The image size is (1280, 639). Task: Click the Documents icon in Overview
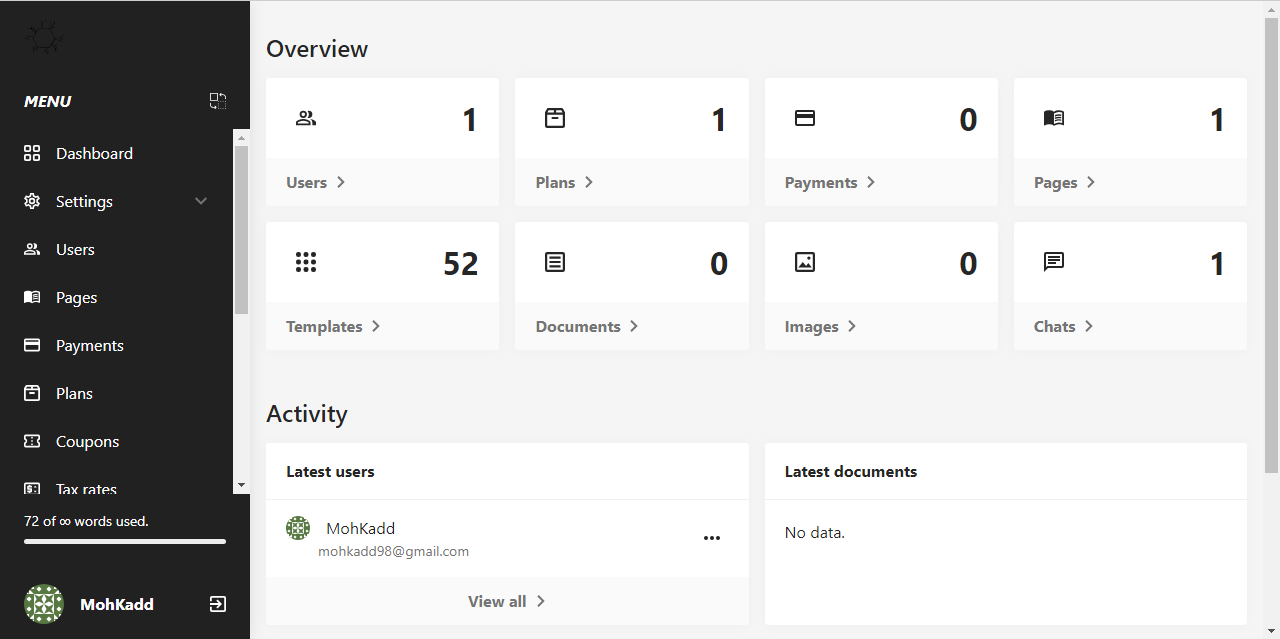[x=555, y=263]
